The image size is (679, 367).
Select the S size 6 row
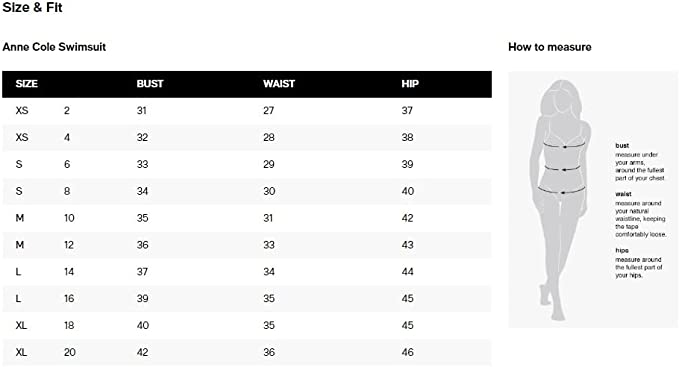(x=247, y=164)
